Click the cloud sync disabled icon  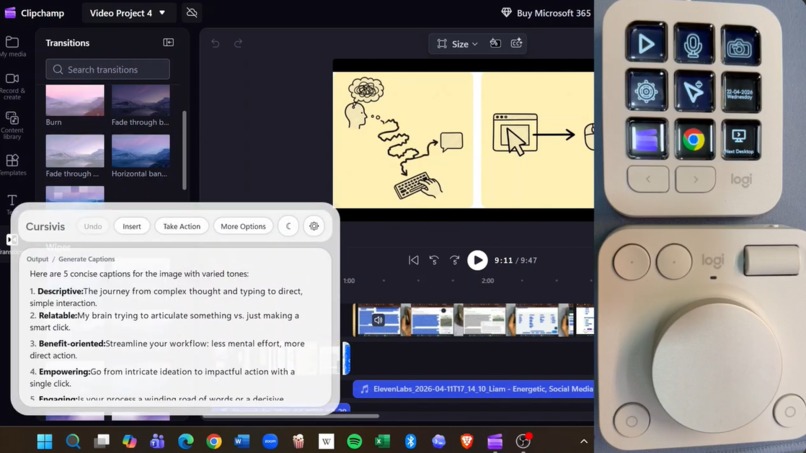point(192,13)
